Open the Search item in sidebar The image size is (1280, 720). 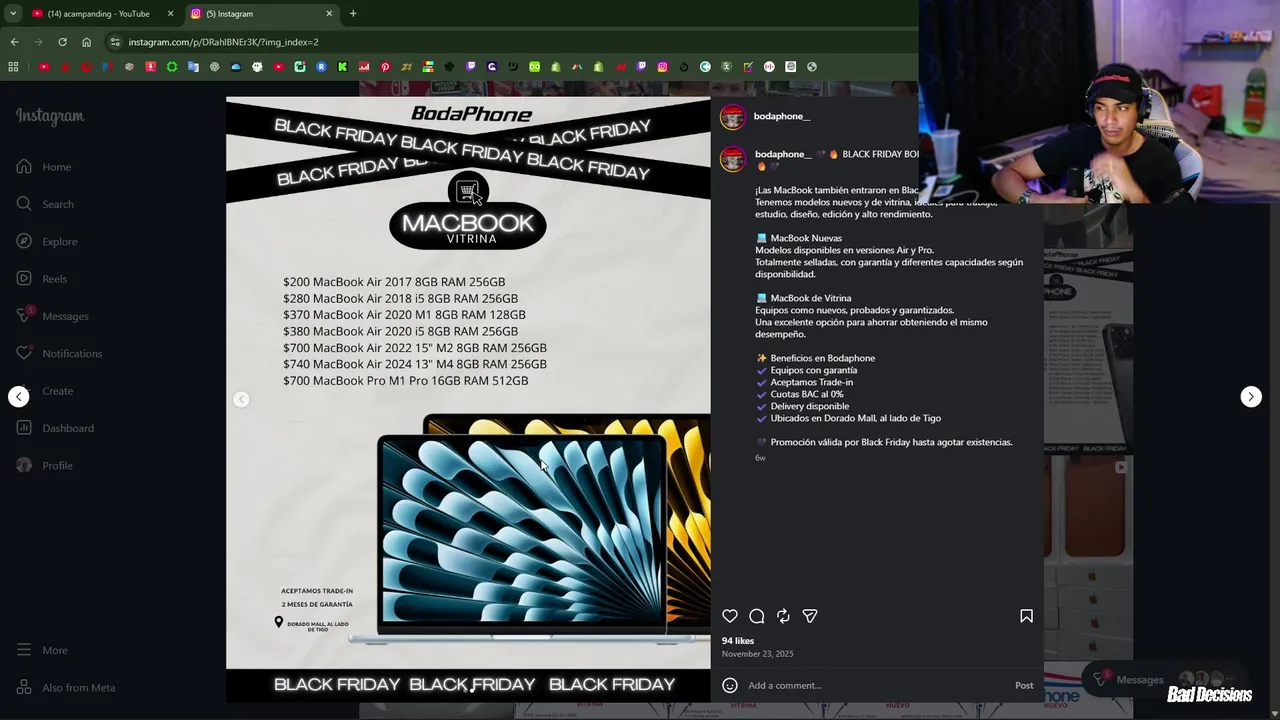pyautogui.click(x=45, y=204)
